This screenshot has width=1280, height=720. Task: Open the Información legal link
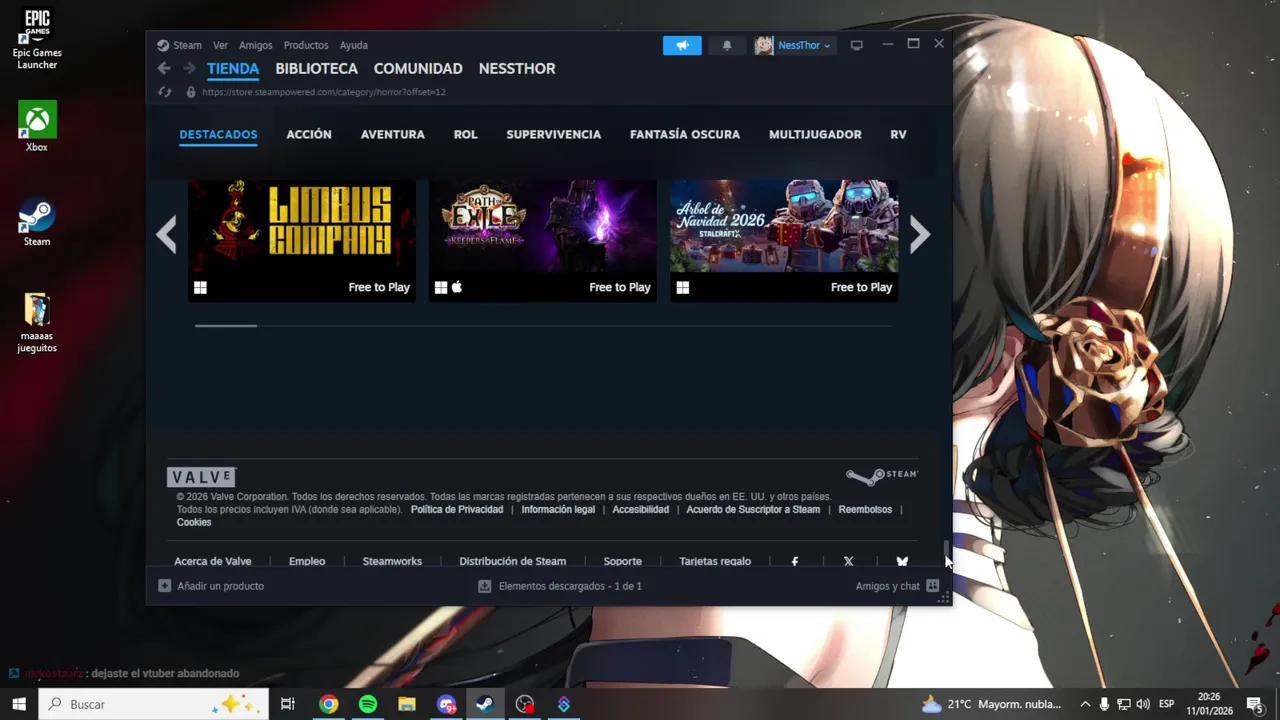click(558, 509)
